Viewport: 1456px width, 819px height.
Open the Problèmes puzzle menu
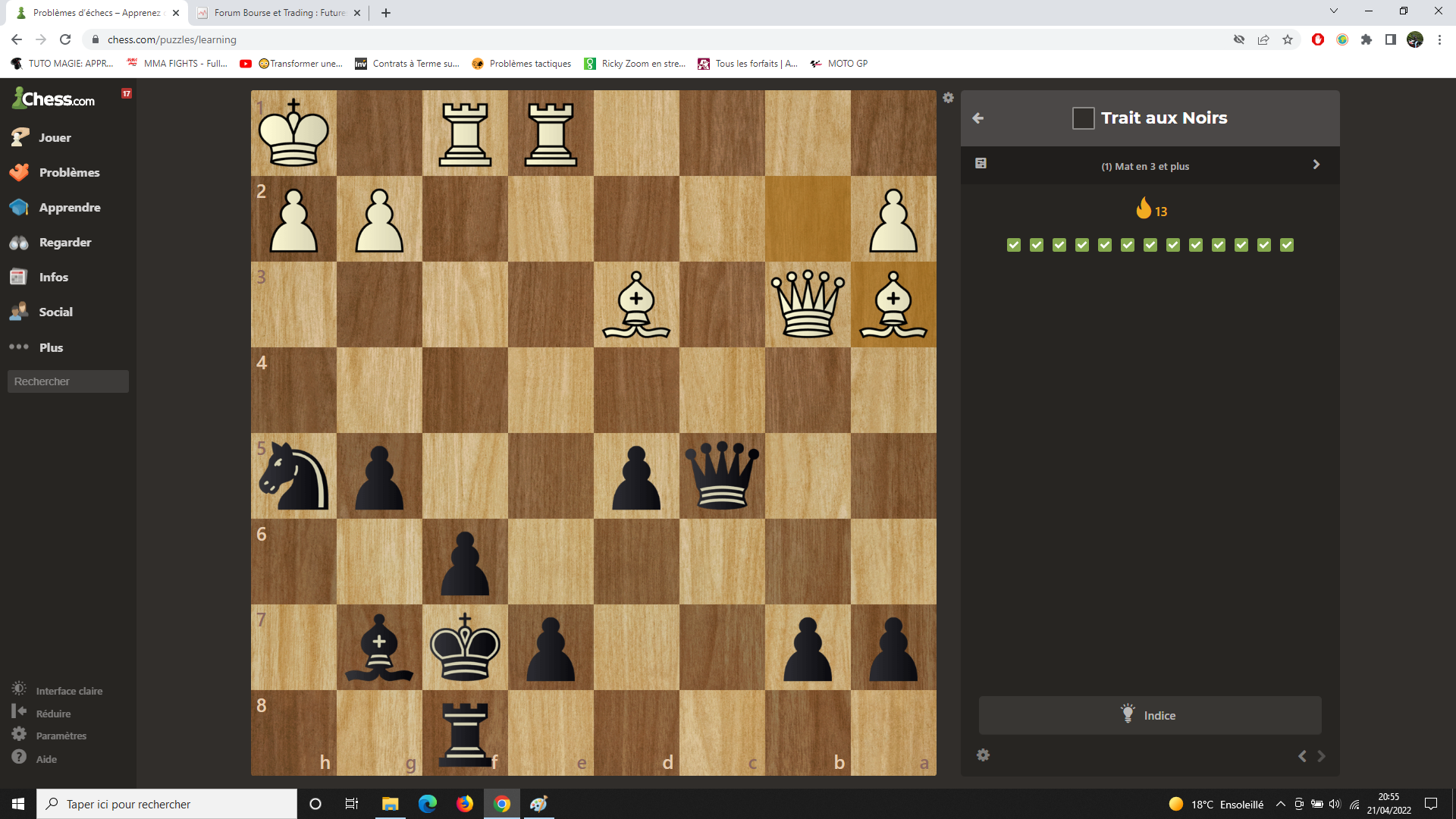(68, 173)
